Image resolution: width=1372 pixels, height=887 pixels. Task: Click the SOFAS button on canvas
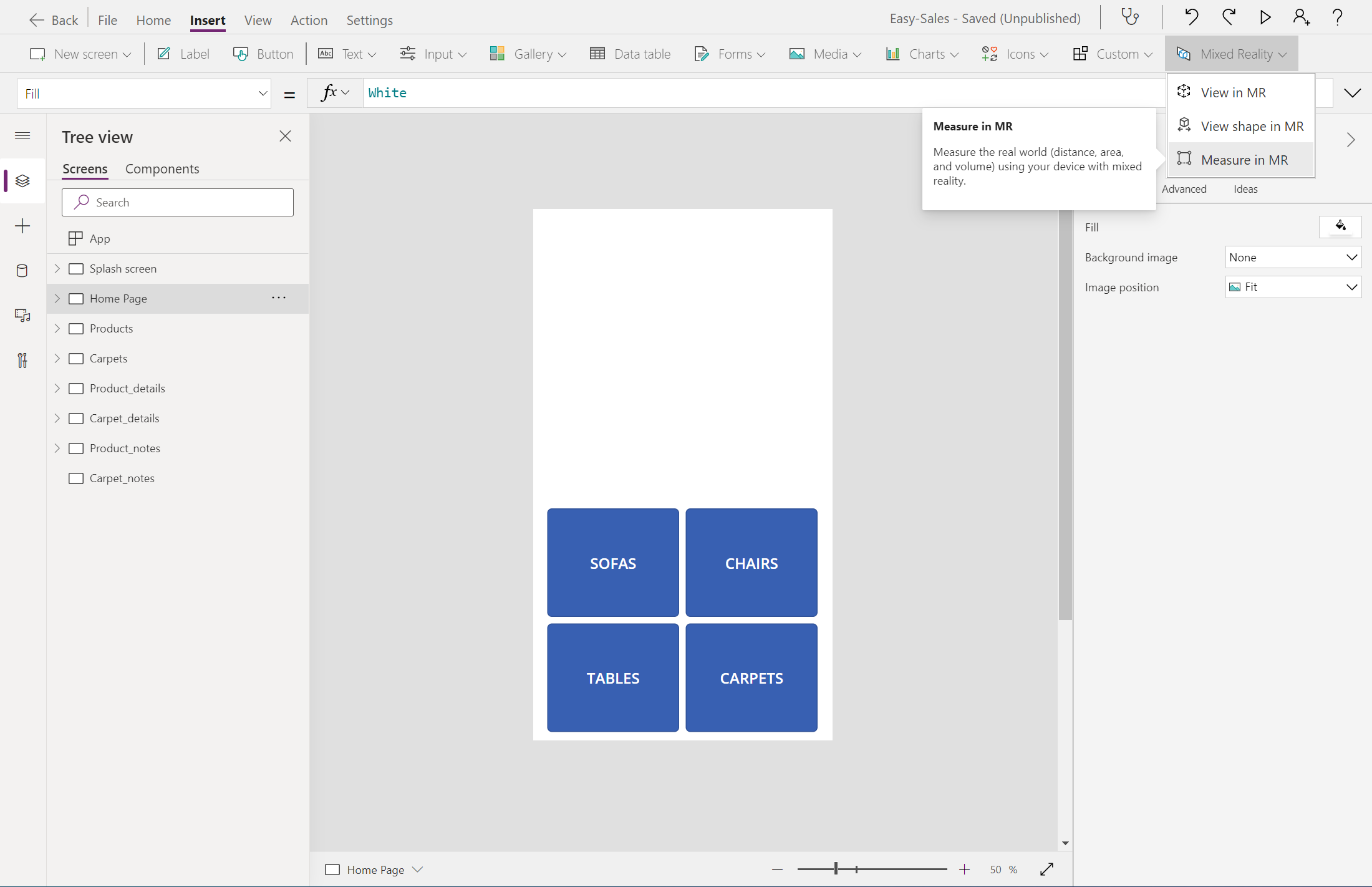pos(613,563)
